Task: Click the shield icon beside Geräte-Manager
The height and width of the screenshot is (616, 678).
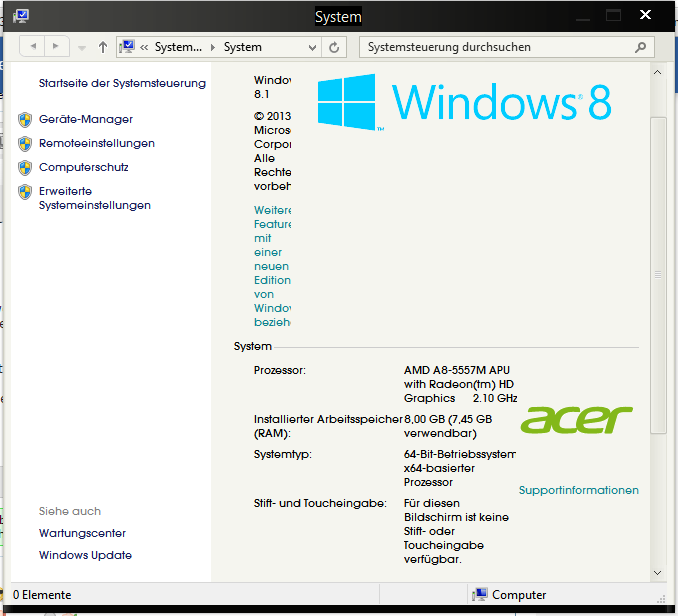Action: pos(25,120)
